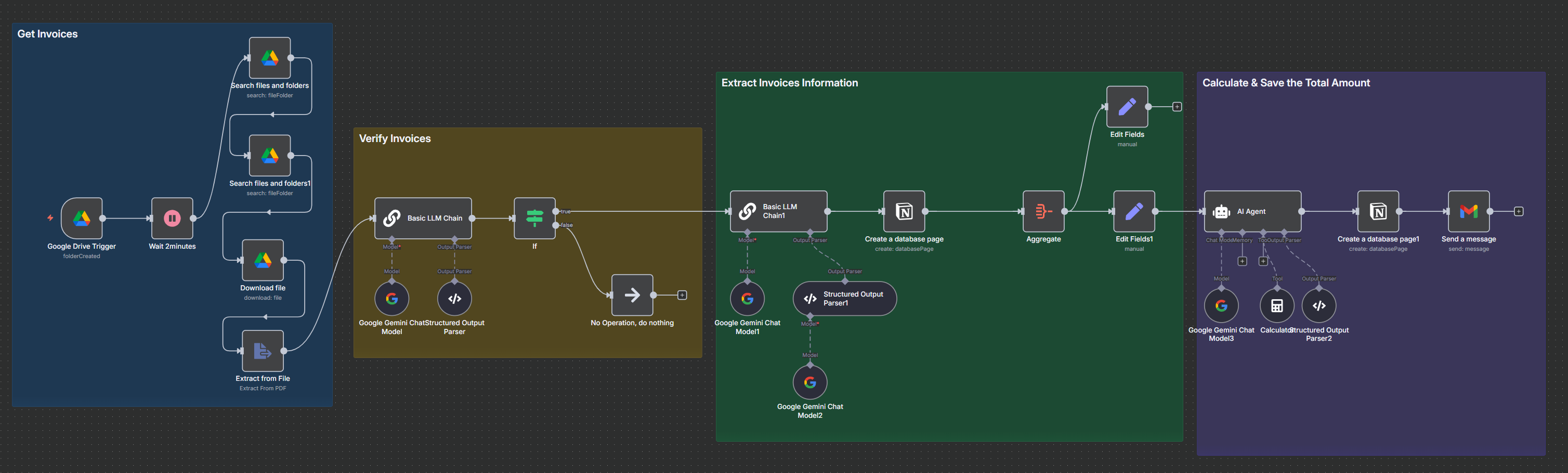Open the Edit Fields1 node
The width and height of the screenshot is (1568, 473).
1133,211
